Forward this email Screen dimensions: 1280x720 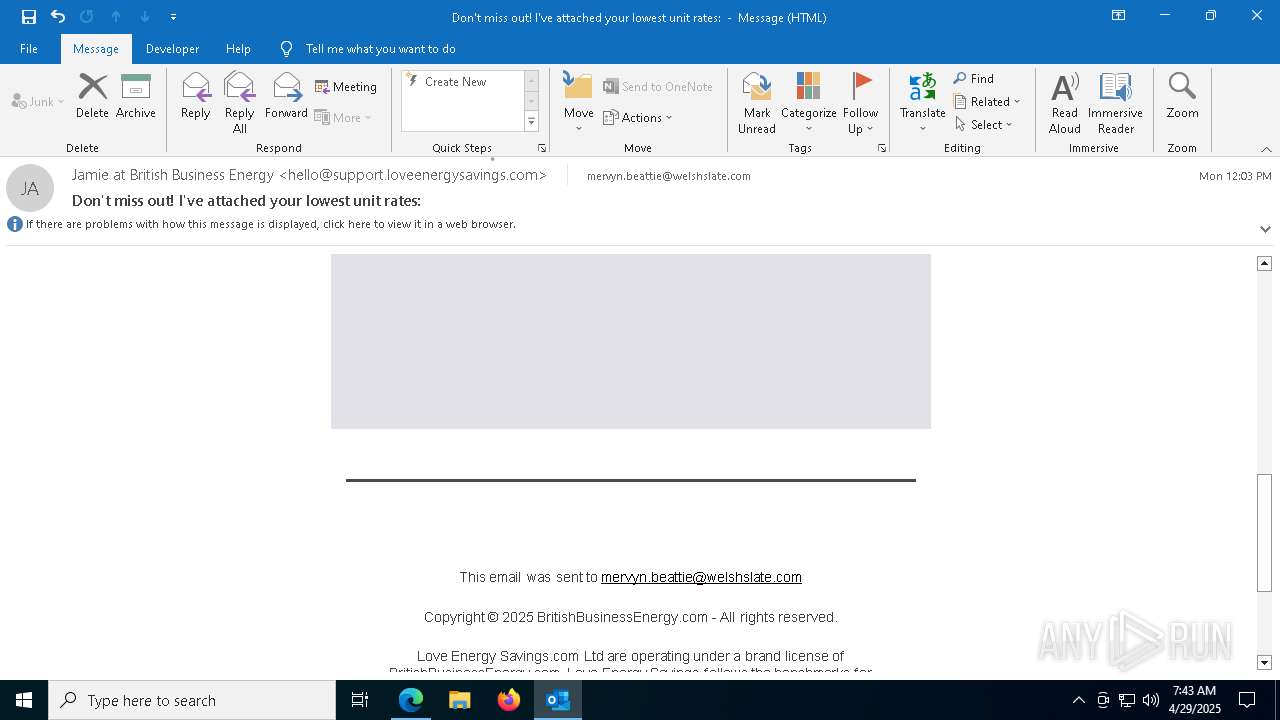pyautogui.click(x=286, y=97)
